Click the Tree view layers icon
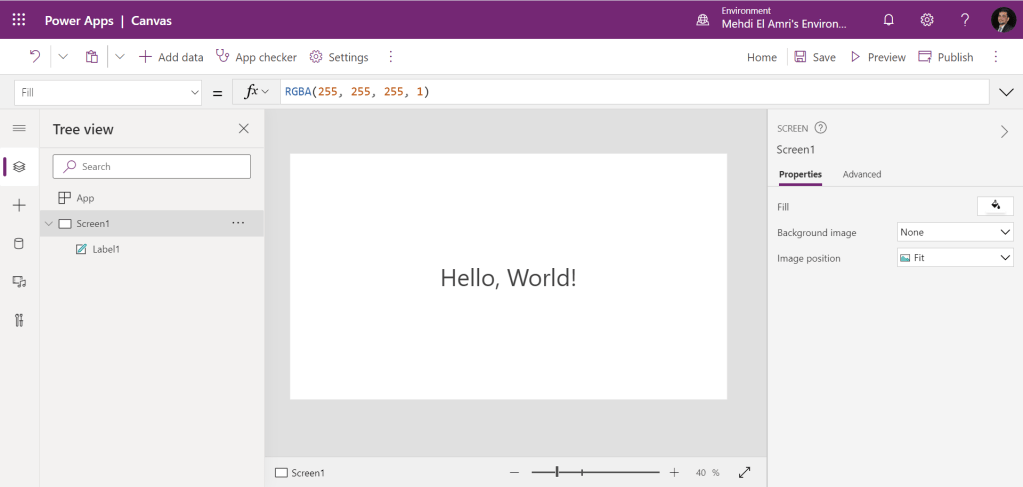The height and width of the screenshot is (487, 1023). 18,167
